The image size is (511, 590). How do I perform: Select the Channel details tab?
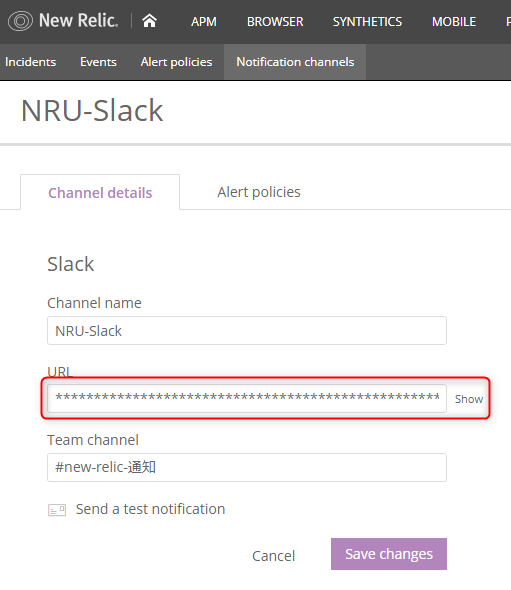[100, 192]
